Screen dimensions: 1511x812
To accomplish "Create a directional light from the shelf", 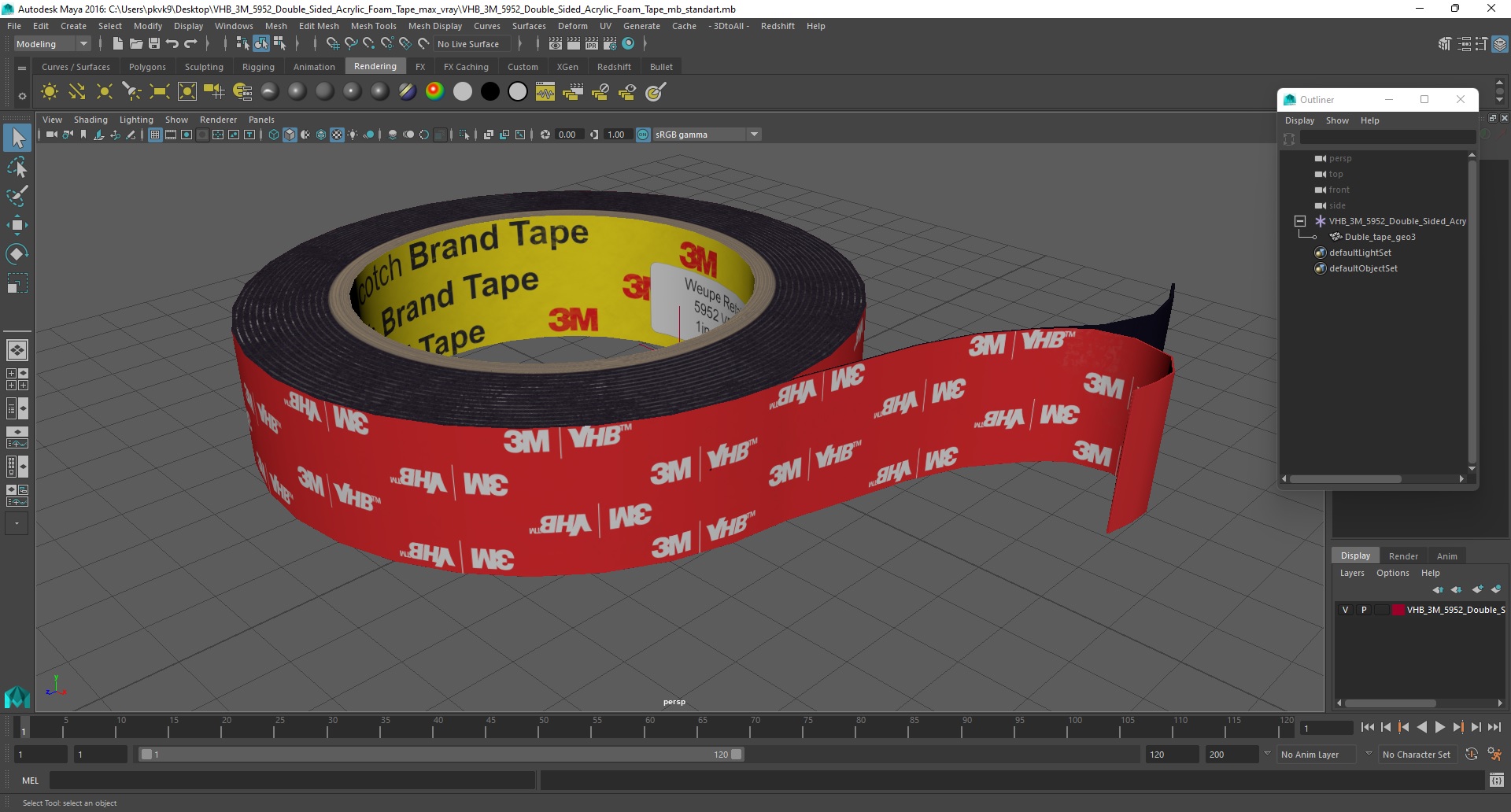I will [77, 92].
